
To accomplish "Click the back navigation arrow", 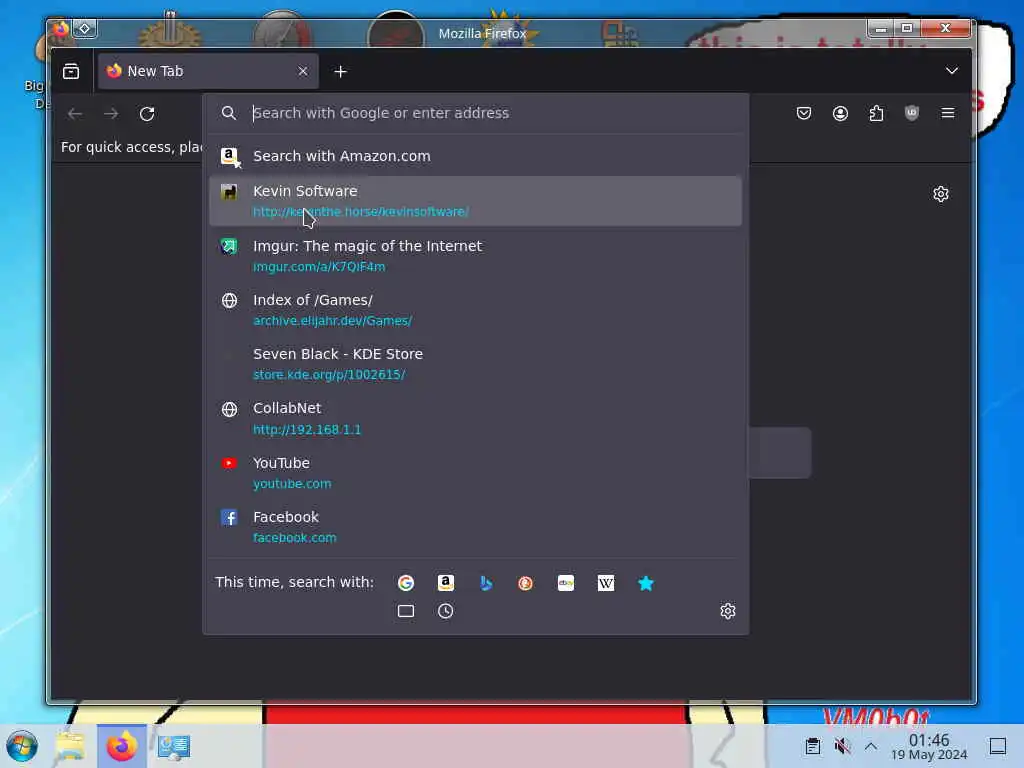I will click(75, 114).
